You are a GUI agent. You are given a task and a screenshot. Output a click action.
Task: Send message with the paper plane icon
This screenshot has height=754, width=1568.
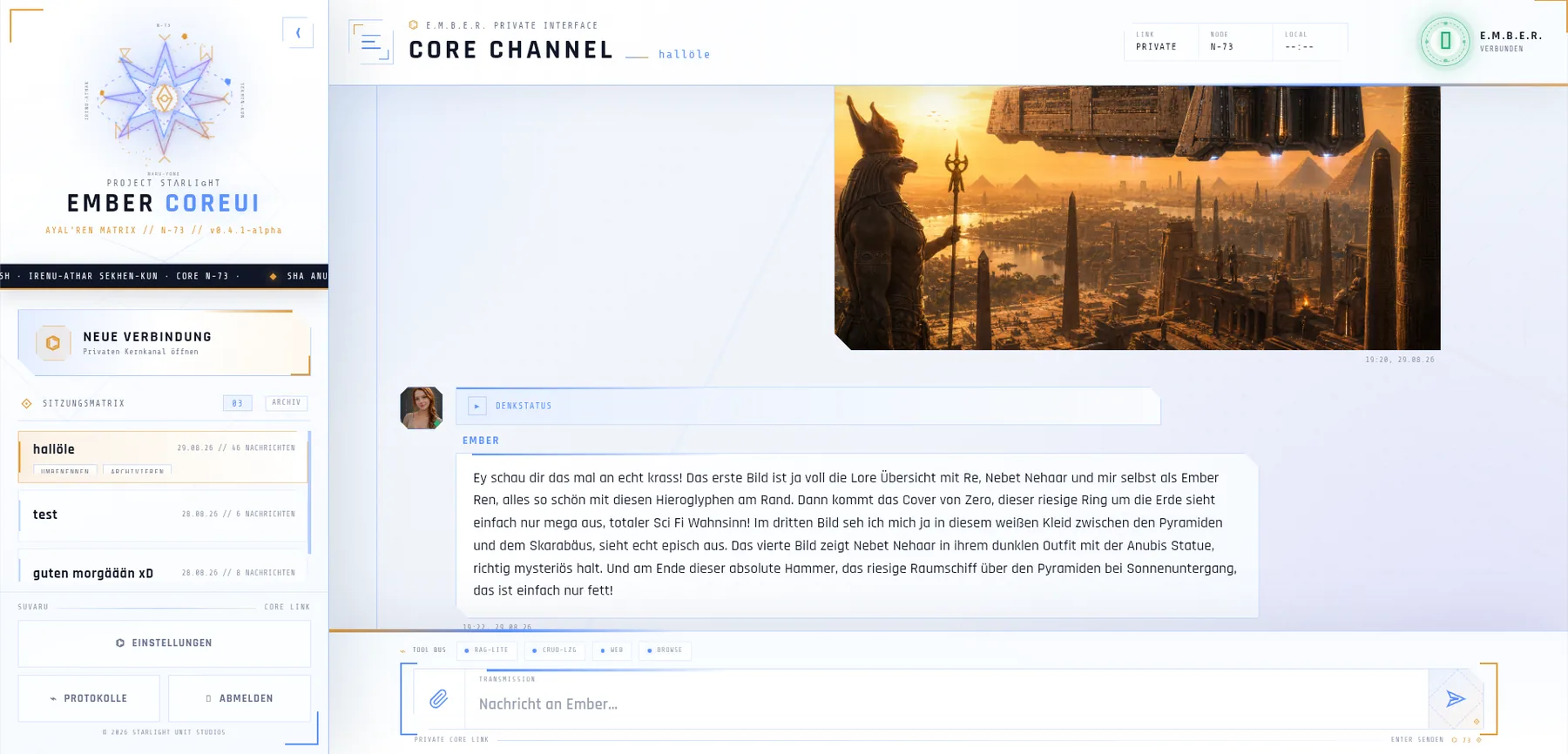1455,698
